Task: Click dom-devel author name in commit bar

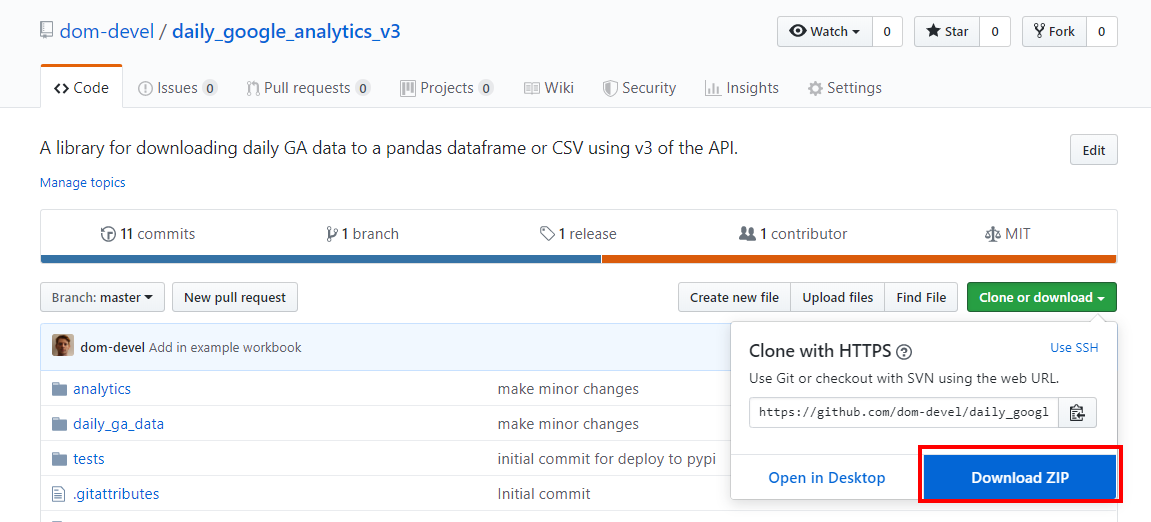Action: (113, 347)
